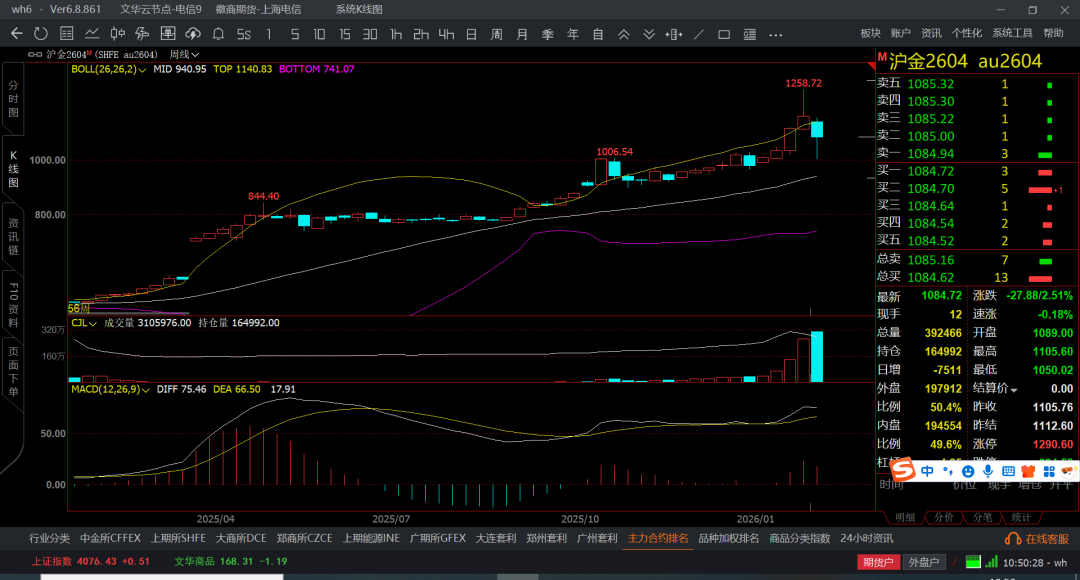Select the 5s period button

click(243, 34)
